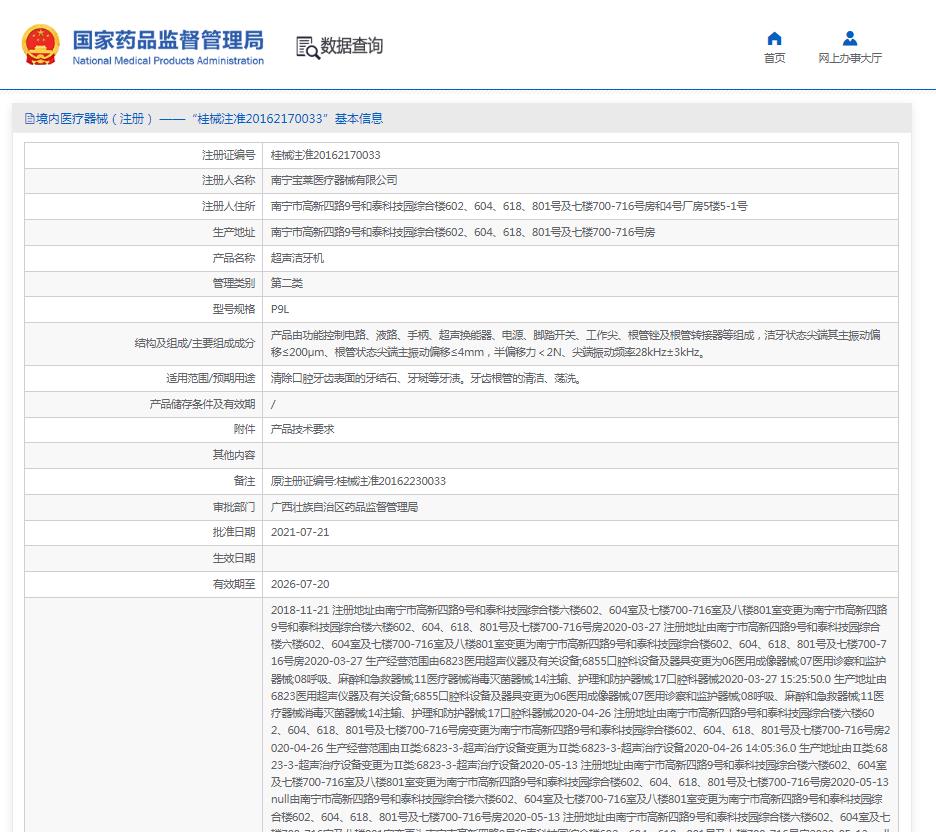
Task: Open the 产品技术要求 attachment
Action: [303, 429]
